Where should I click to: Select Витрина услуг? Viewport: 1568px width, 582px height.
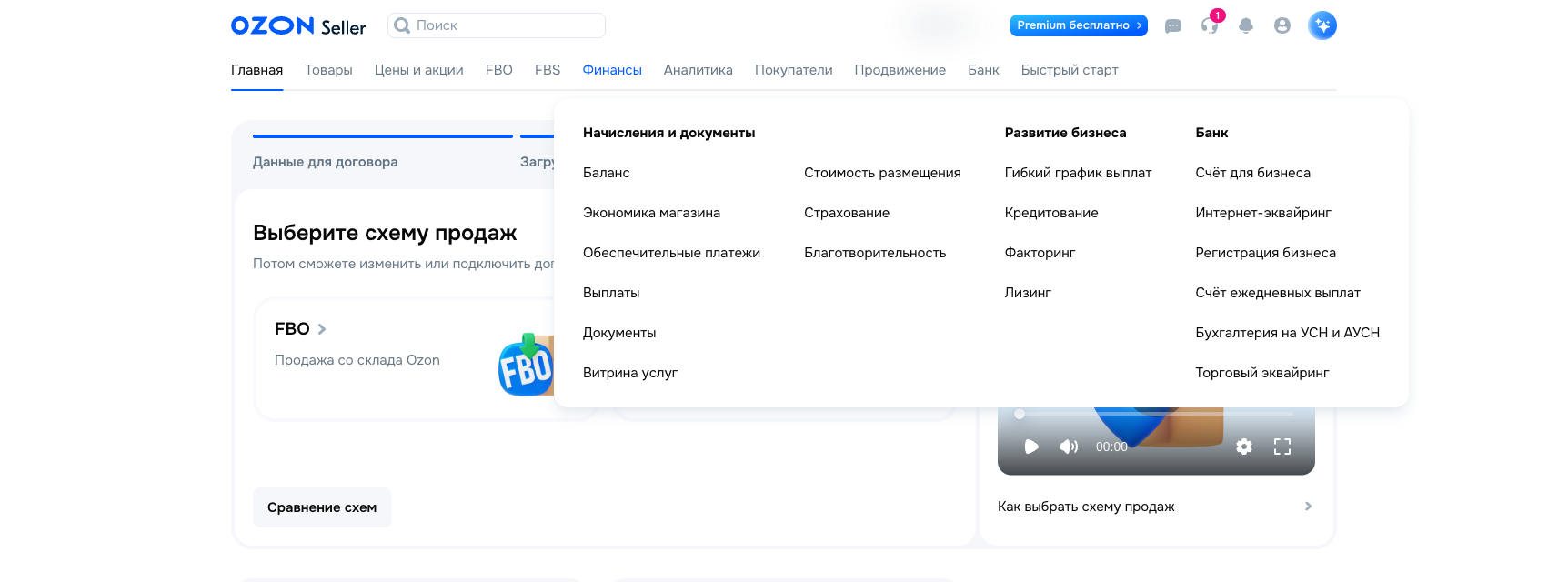point(630,373)
